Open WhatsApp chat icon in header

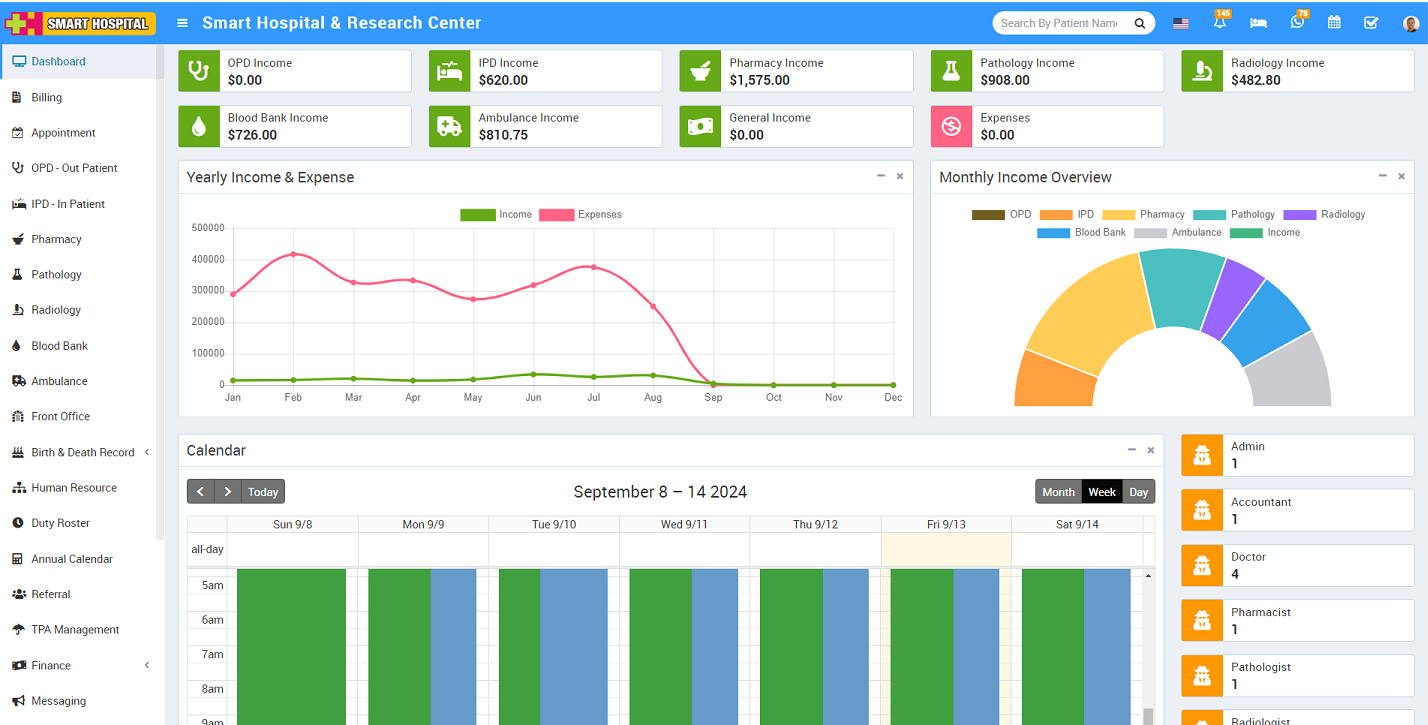(x=1297, y=23)
